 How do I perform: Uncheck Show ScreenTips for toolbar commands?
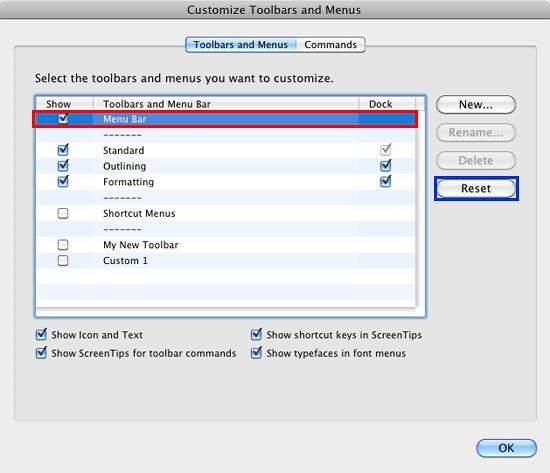pos(41,353)
